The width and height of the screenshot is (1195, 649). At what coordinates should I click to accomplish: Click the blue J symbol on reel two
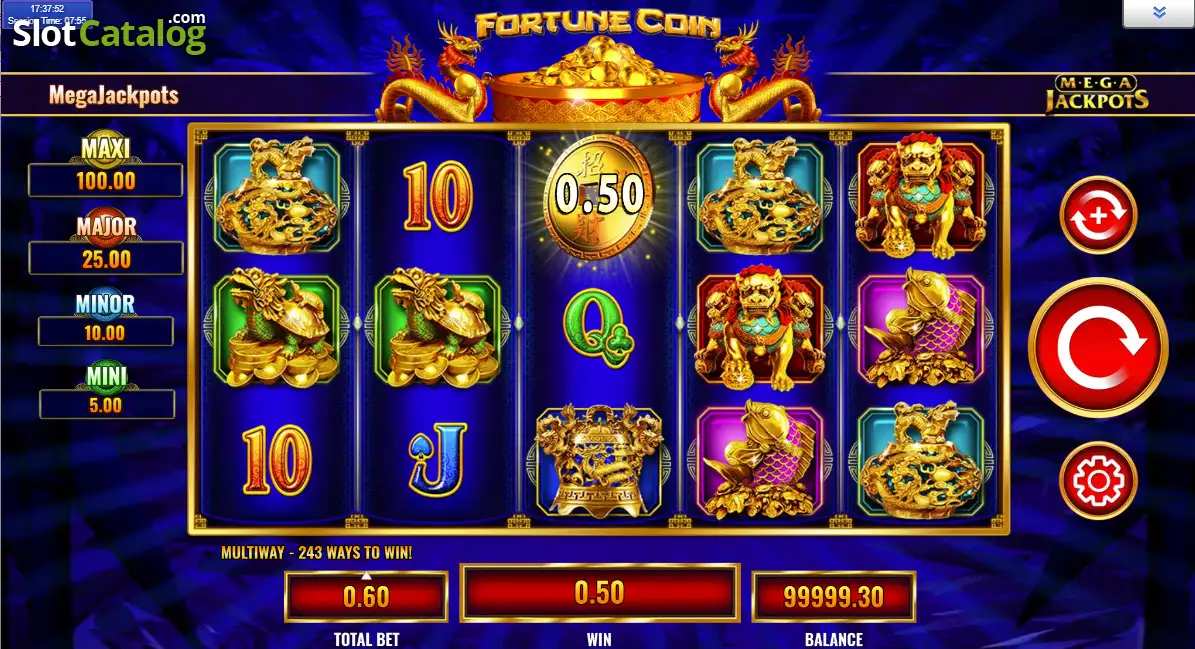point(437,460)
